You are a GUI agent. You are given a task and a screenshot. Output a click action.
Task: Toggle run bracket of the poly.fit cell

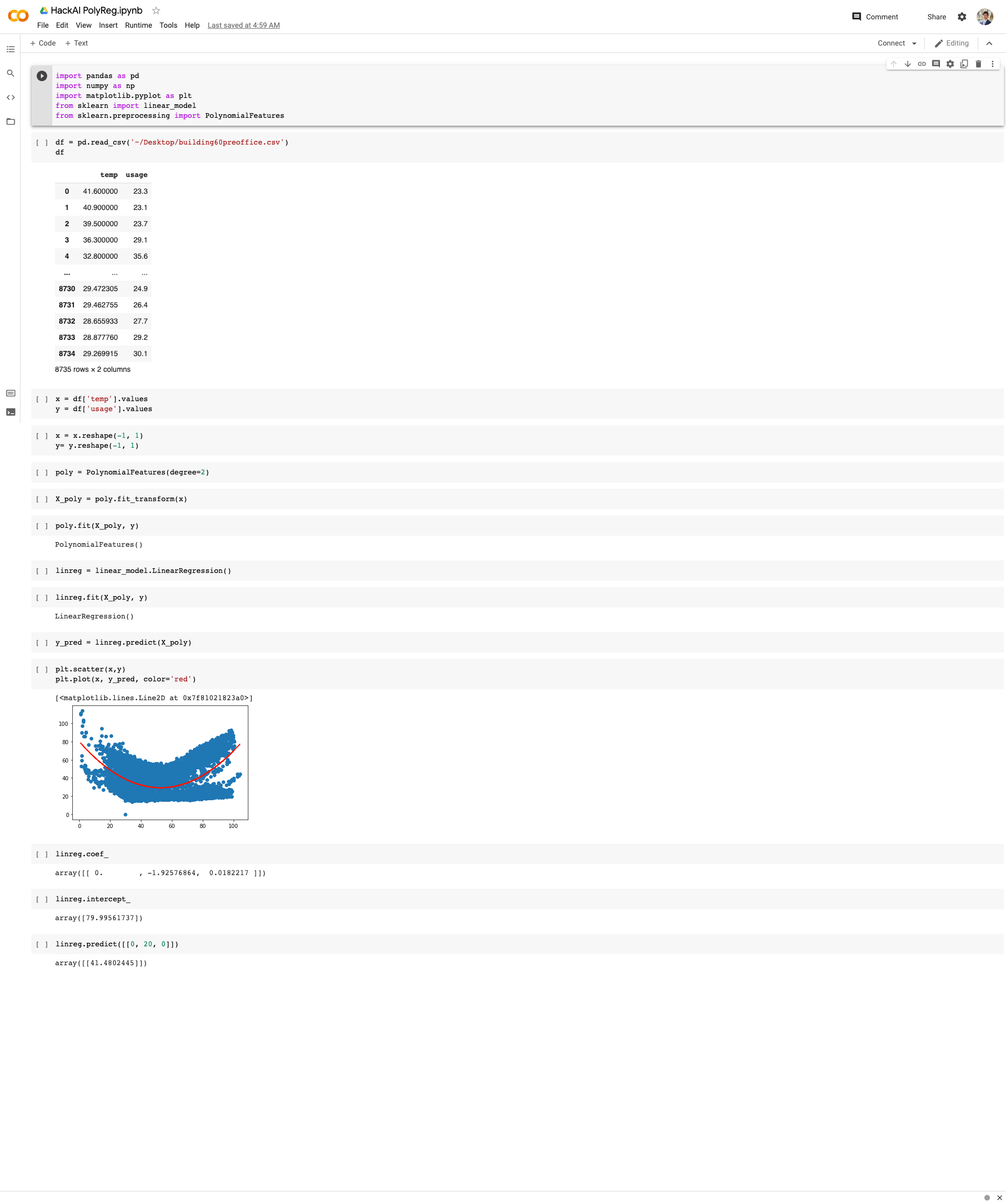click(42, 526)
